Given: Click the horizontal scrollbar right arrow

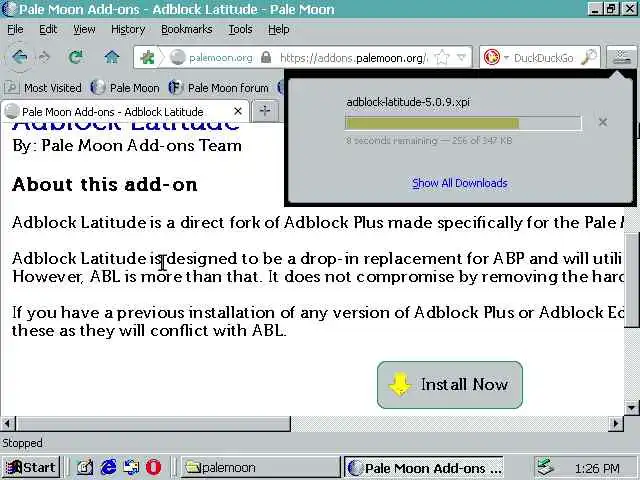Looking at the screenshot, I should tap(616, 424).
